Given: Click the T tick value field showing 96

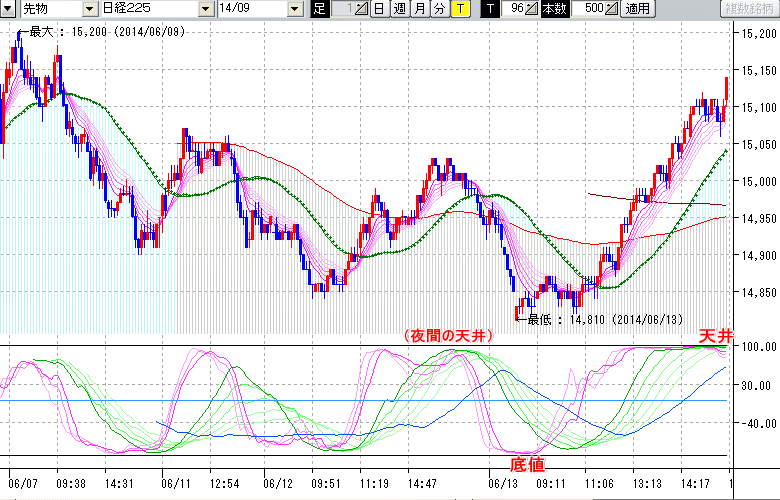Looking at the screenshot, I should click(x=514, y=9).
